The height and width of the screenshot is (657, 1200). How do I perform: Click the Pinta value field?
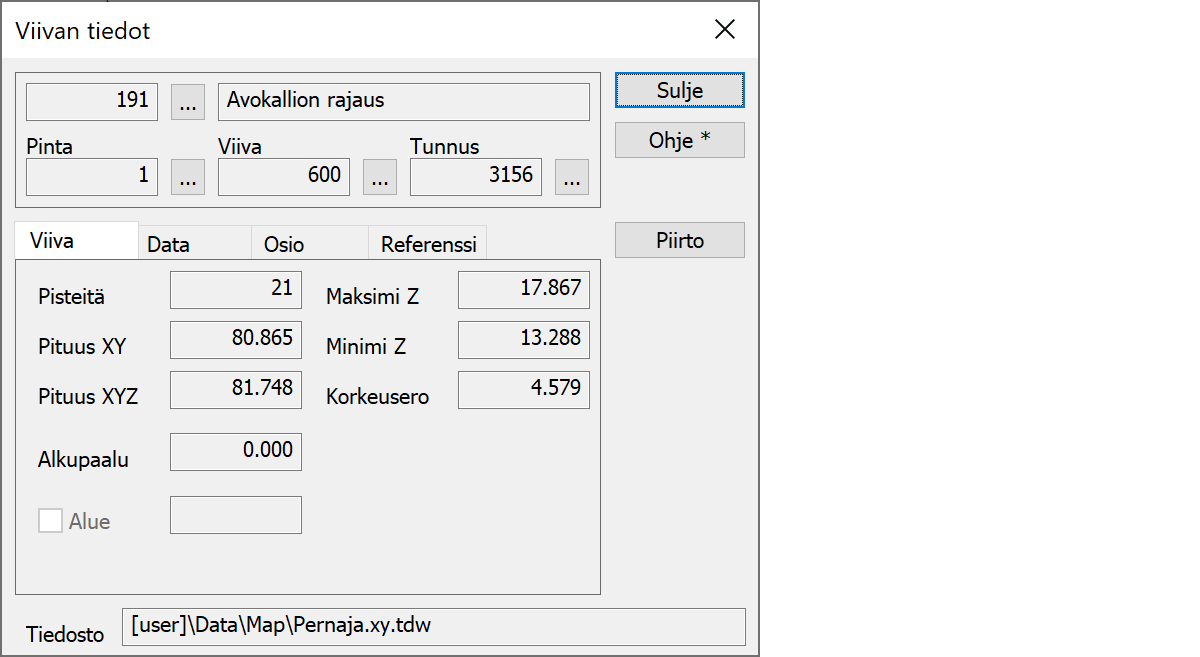coord(92,177)
